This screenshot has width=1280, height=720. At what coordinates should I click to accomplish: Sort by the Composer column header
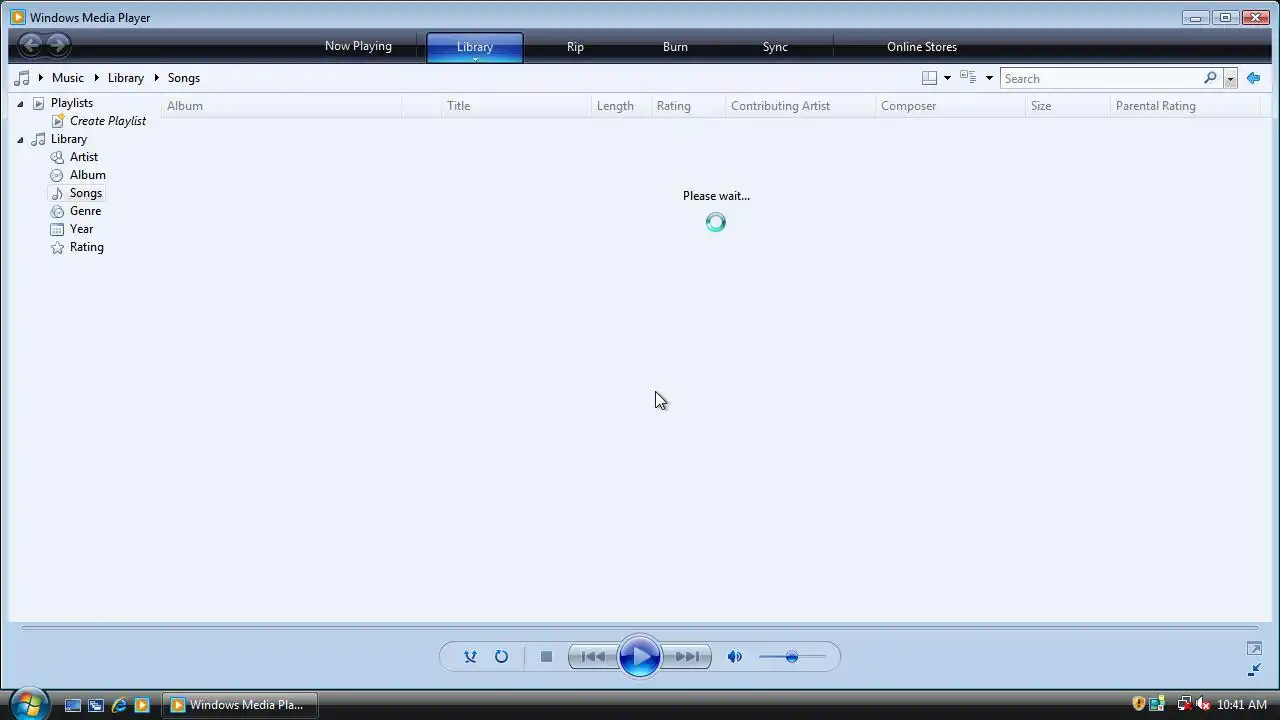pos(950,106)
